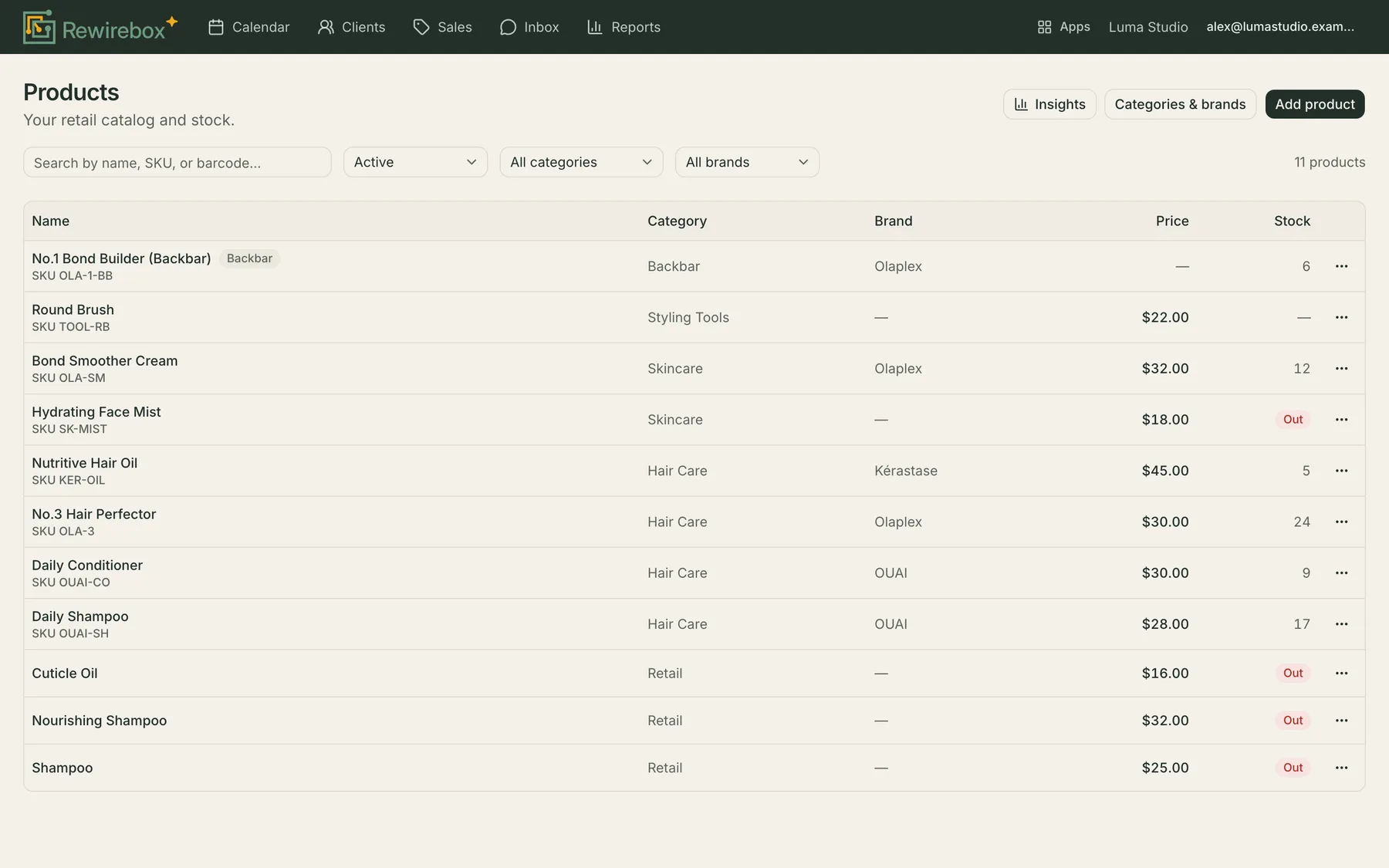The image size is (1389, 868).
Task: Click the Backbar tag badge
Action: 249,258
